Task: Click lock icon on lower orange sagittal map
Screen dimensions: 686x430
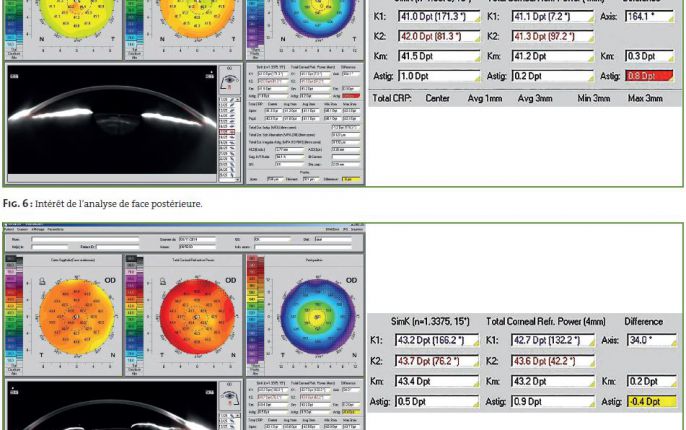Action: [42, 281]
